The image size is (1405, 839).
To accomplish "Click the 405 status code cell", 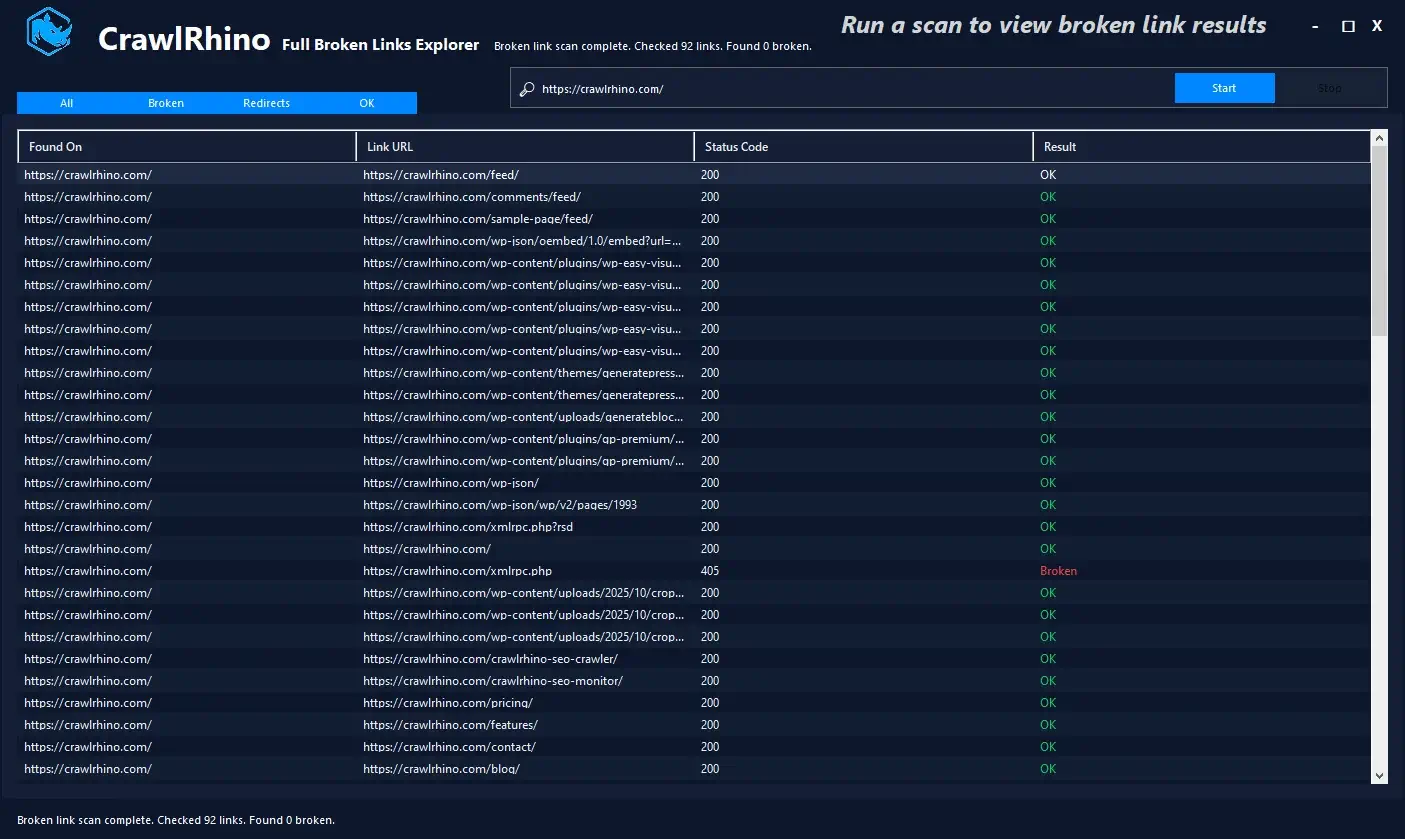I will 710,571.
